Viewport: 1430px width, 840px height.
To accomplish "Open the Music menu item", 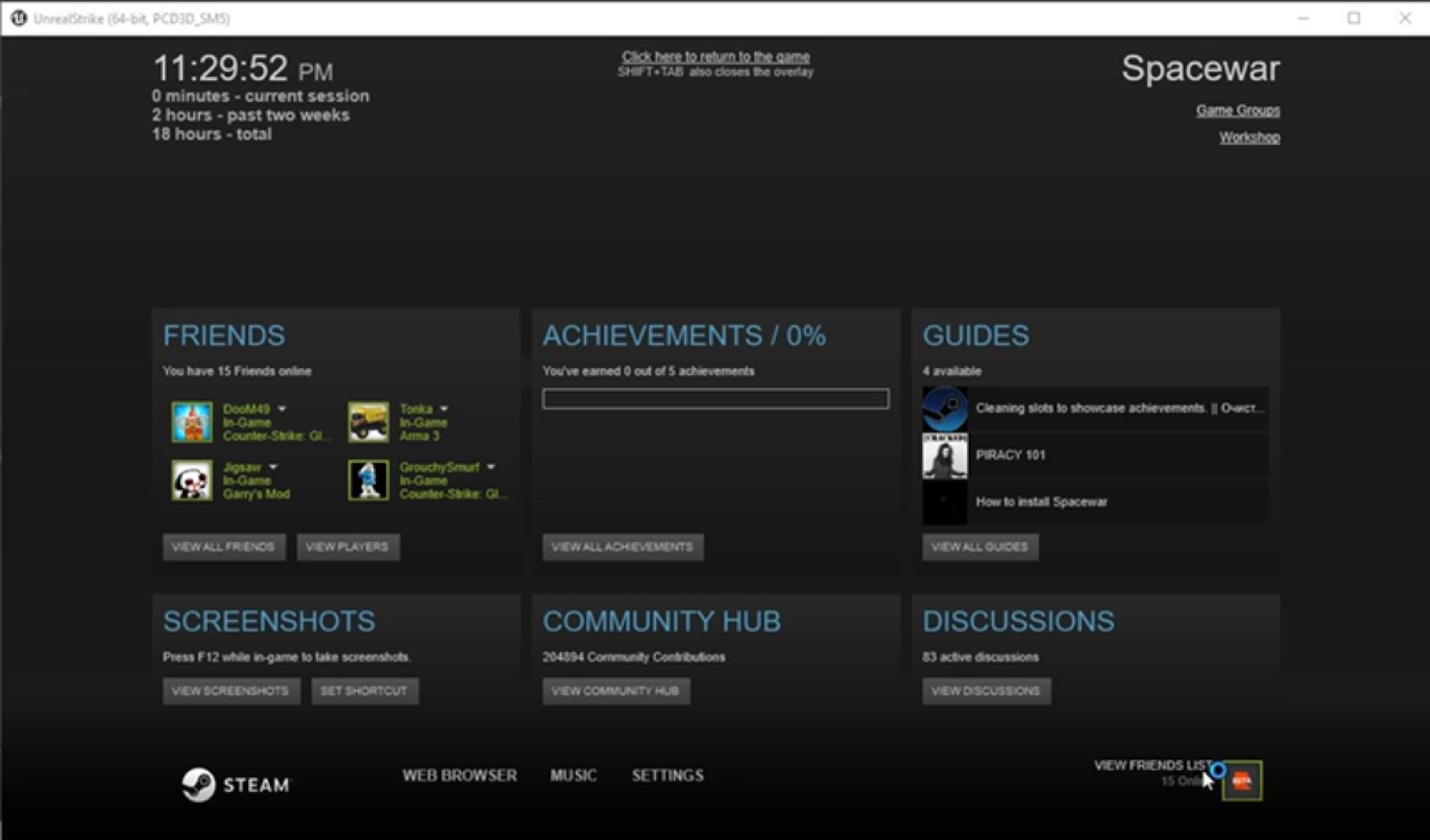I will [573, 775].
